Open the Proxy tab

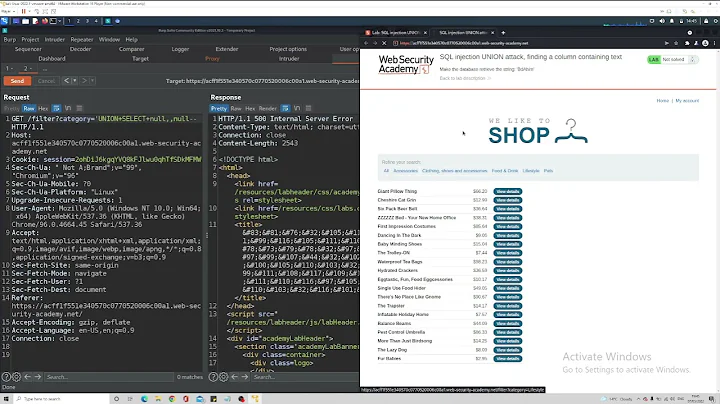(x=212, y=59)
